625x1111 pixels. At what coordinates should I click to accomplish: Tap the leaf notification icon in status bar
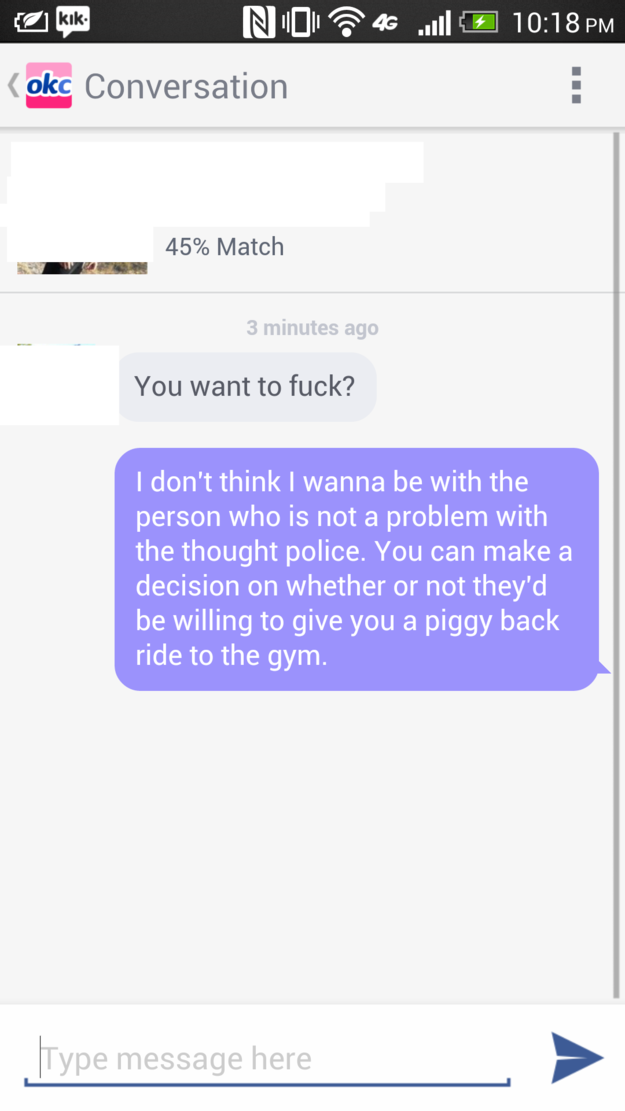tap(31, 22)
